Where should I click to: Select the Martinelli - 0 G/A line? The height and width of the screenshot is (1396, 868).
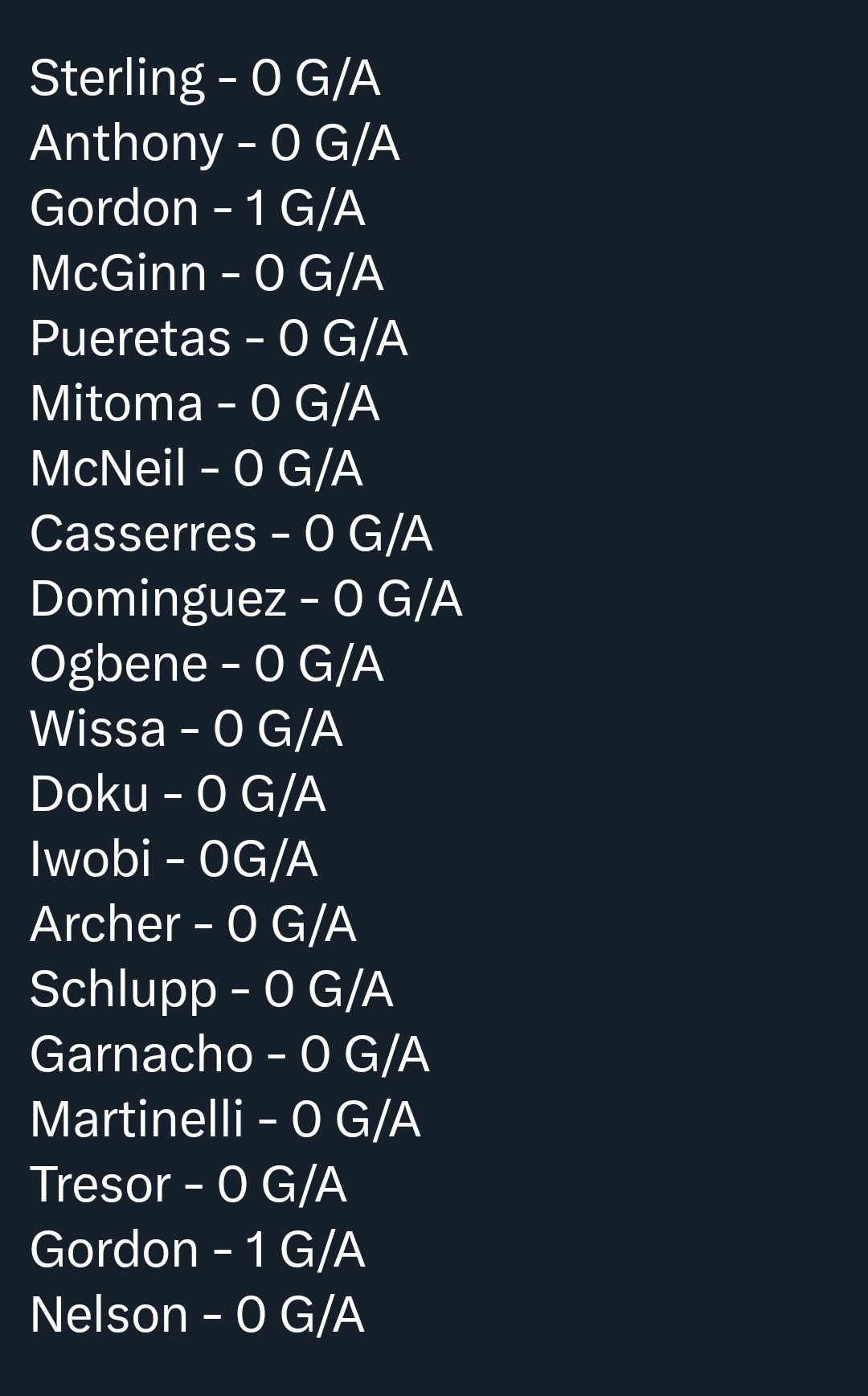(225, 1120)
